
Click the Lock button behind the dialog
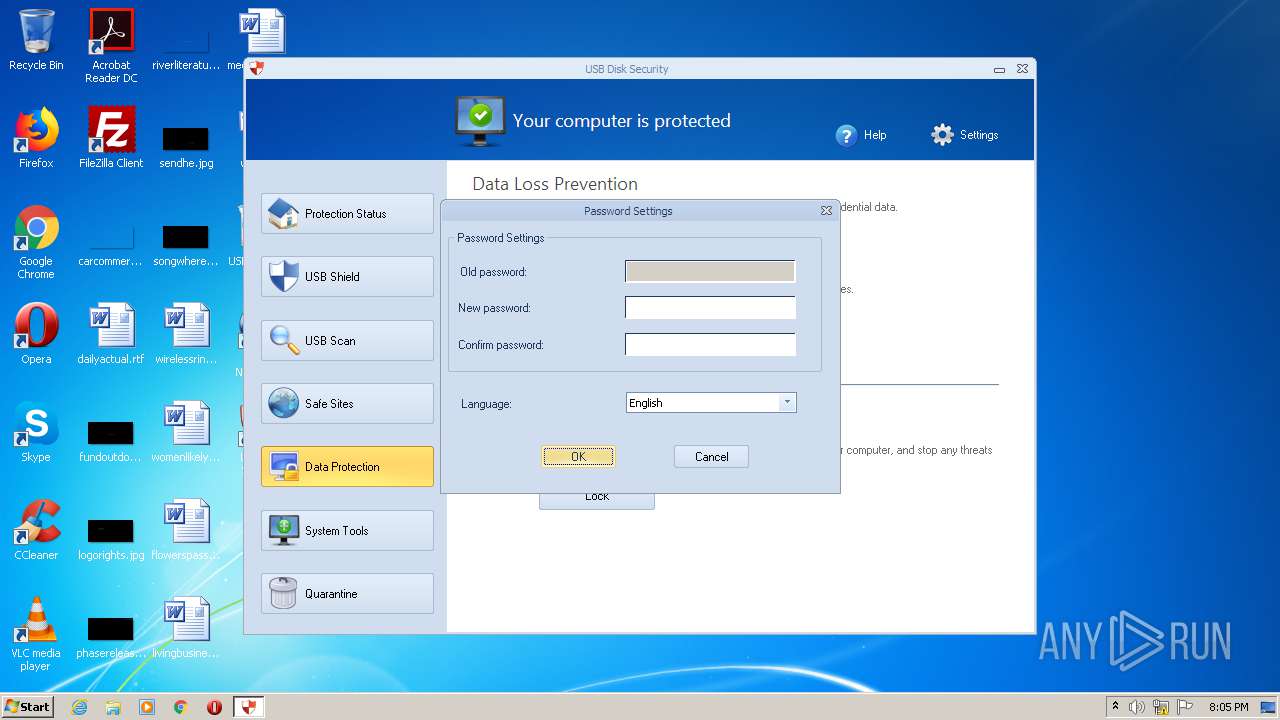click(x=597, y=499)
